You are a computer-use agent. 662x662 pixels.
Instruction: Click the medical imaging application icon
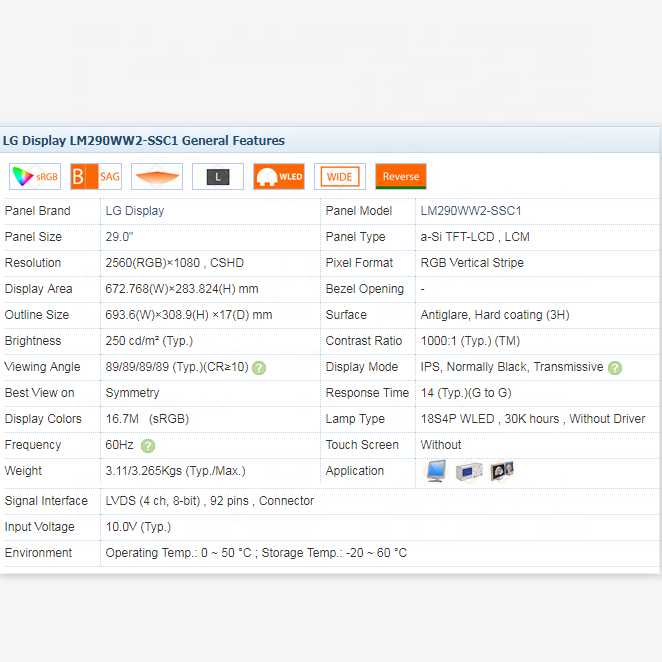502,472
